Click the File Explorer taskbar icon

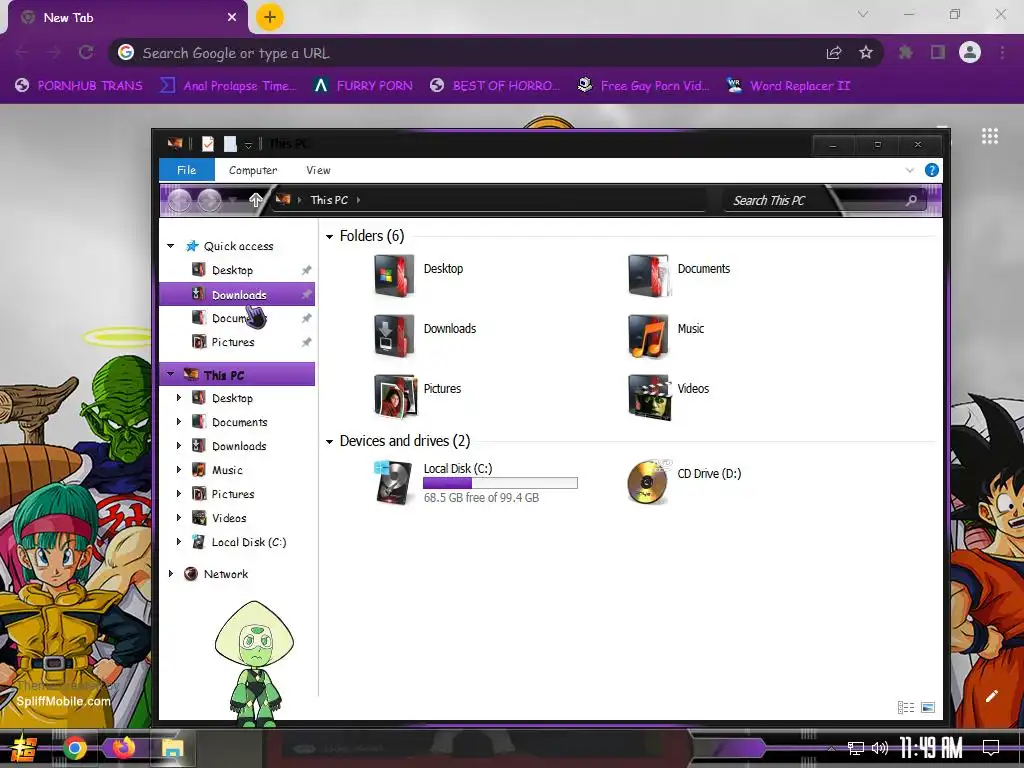pos(172,748)
